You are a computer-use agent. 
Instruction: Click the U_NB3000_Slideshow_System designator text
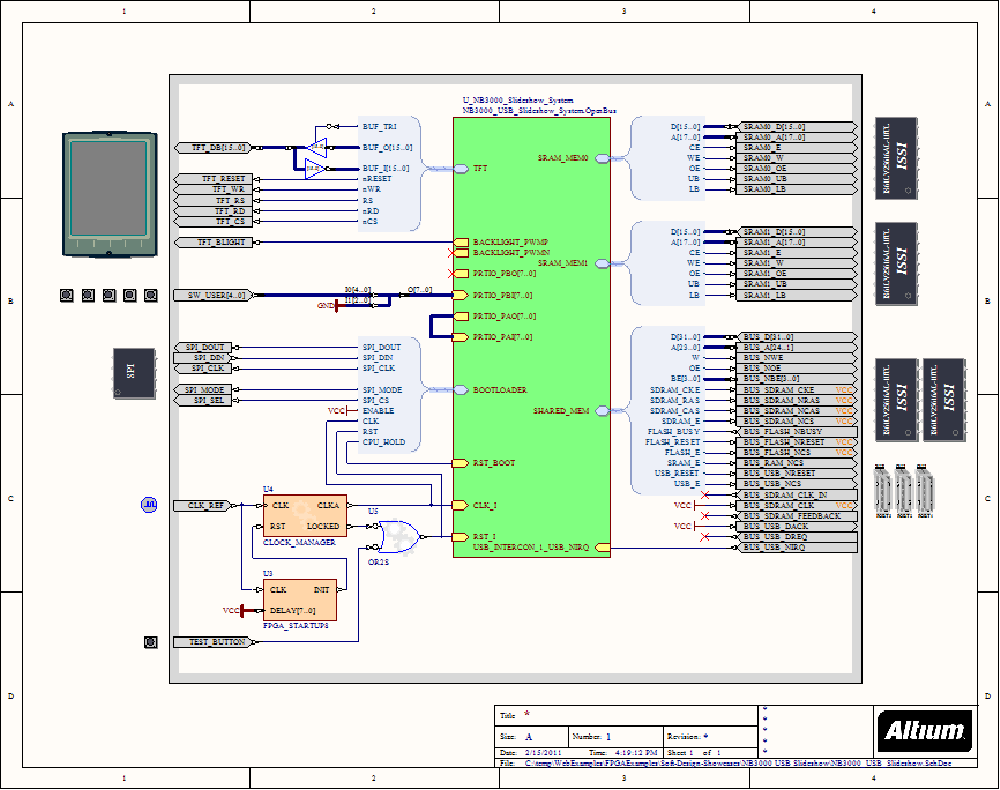click(x=518, y=100)
